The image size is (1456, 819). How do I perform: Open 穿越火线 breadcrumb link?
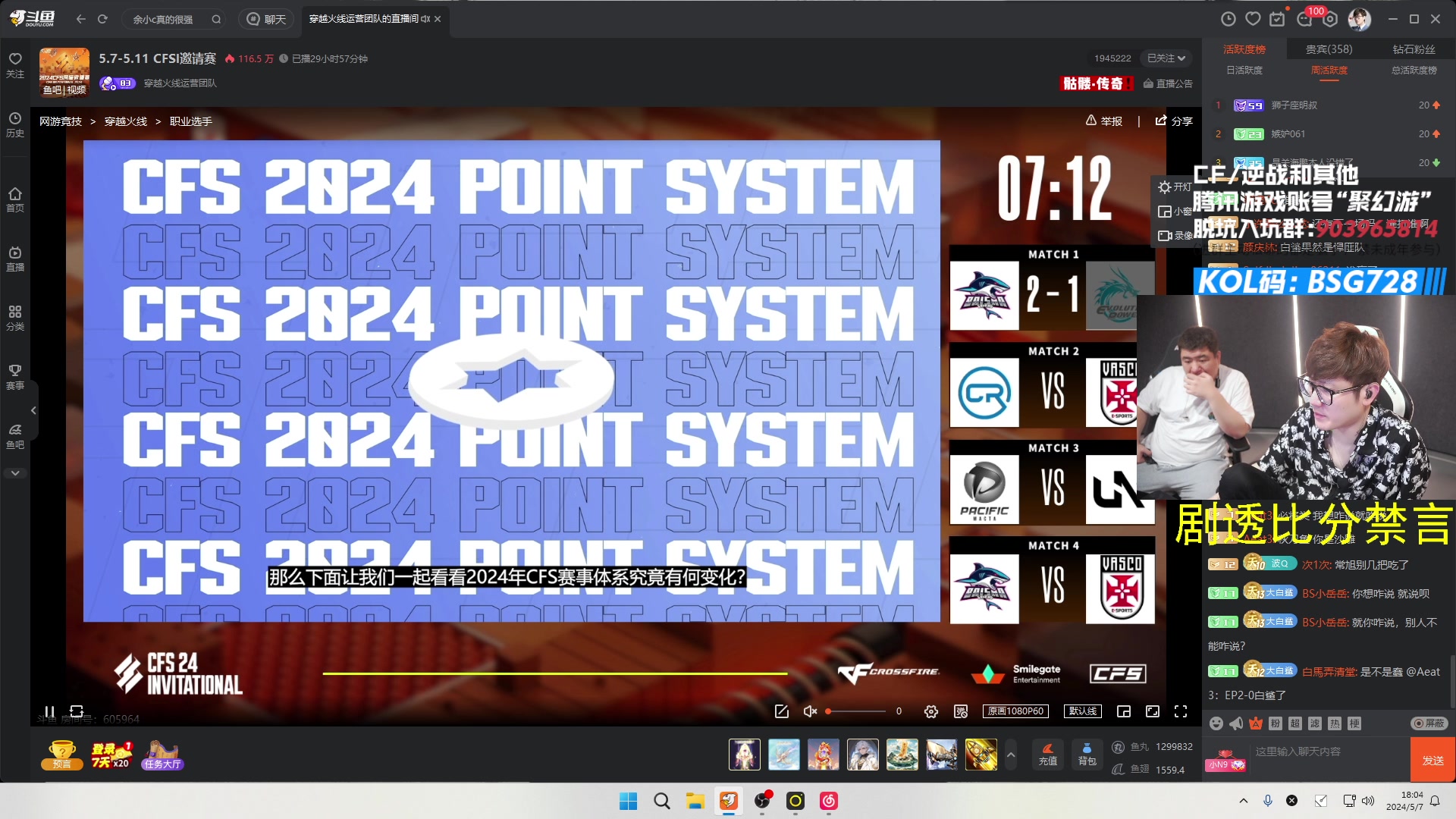tap(126, 121)
